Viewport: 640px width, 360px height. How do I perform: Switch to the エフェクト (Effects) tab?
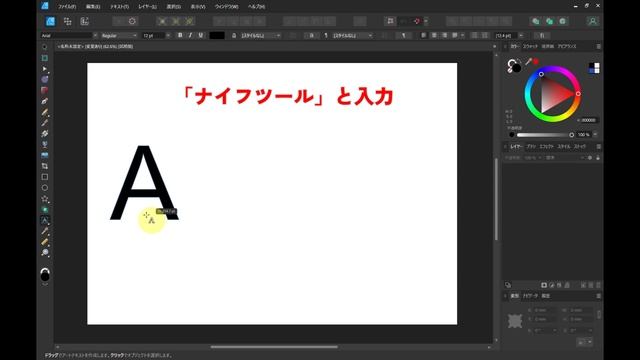[547, 147]
